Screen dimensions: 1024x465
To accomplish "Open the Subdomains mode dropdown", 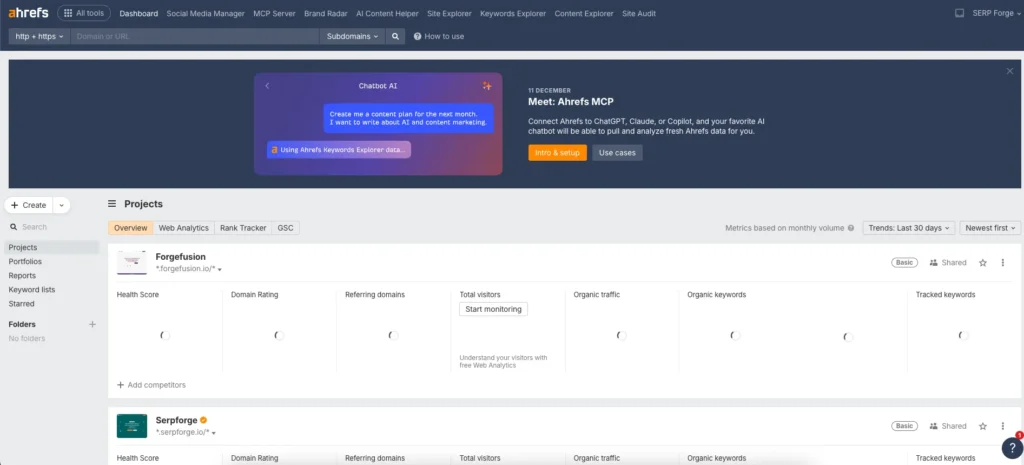I will [352, 37].
